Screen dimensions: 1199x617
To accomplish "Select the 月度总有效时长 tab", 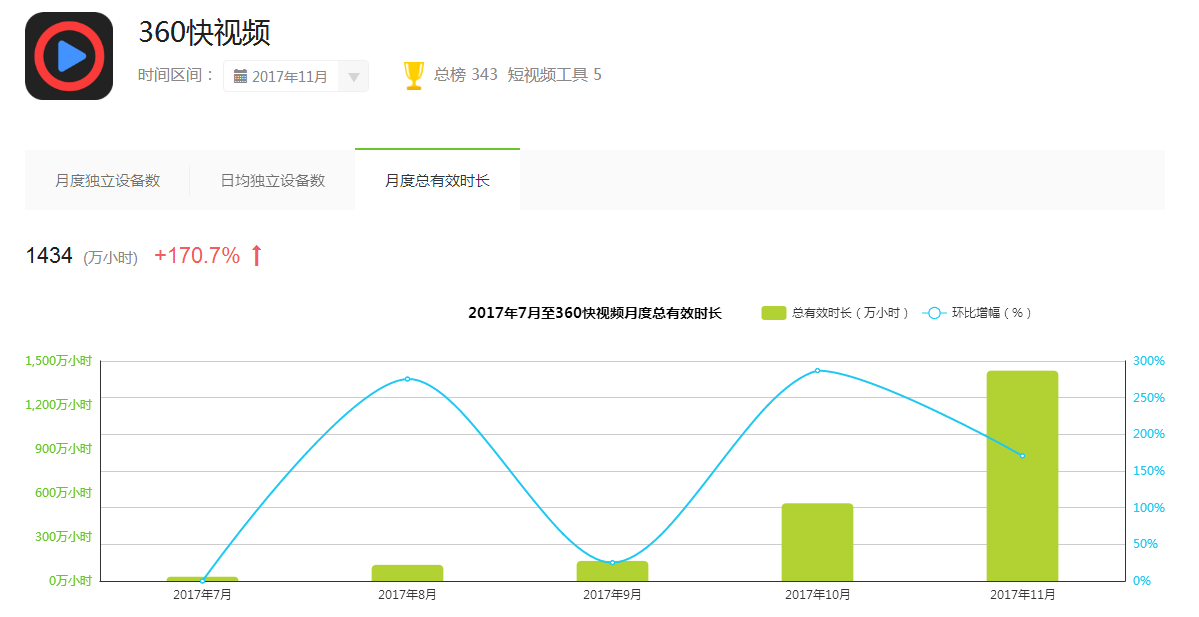I will tap(437, 181).
